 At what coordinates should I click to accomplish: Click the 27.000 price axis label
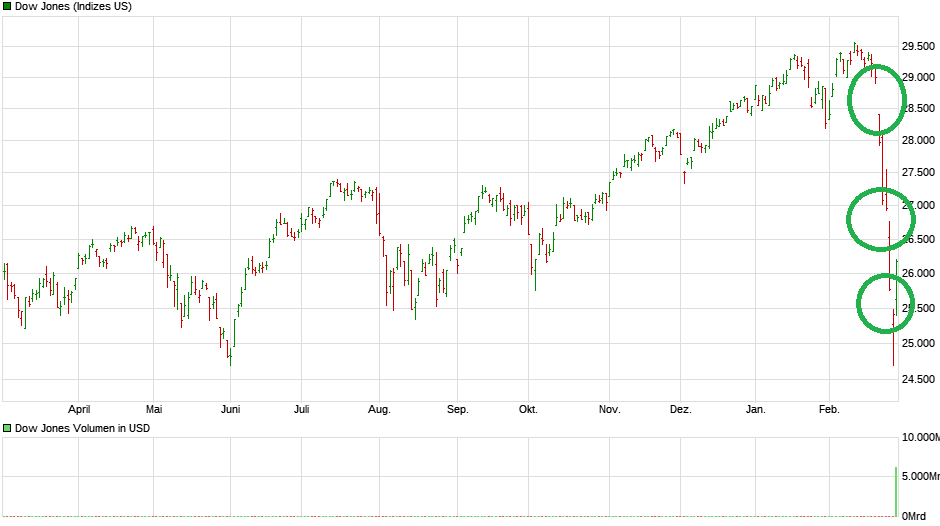(x=919, y=206)
